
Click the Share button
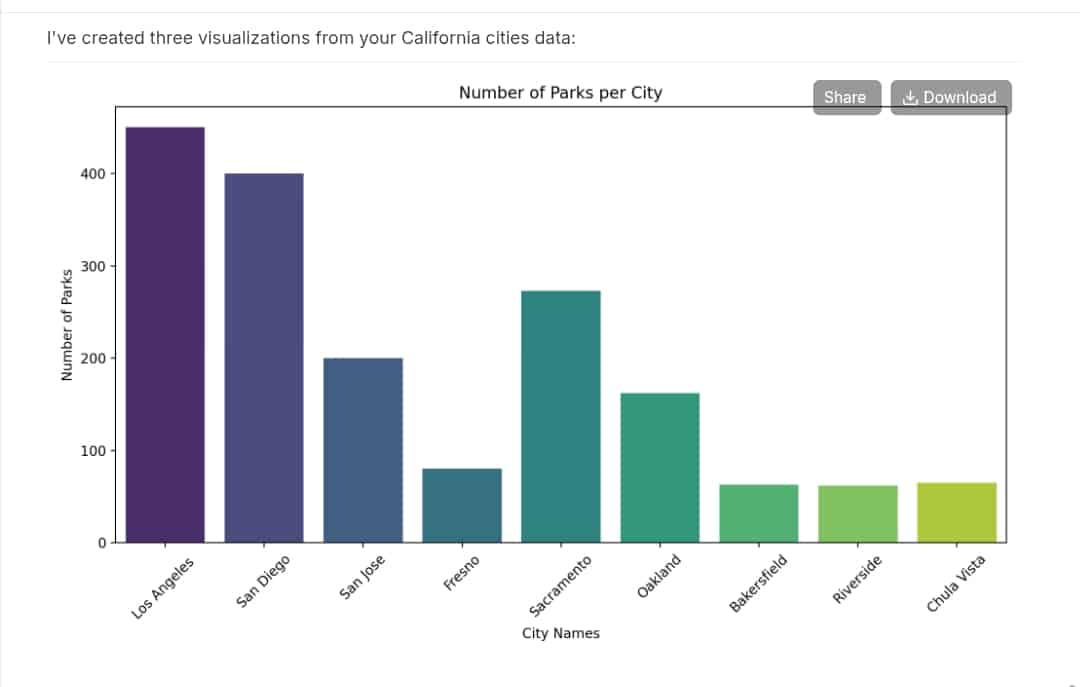coord(847,97)
